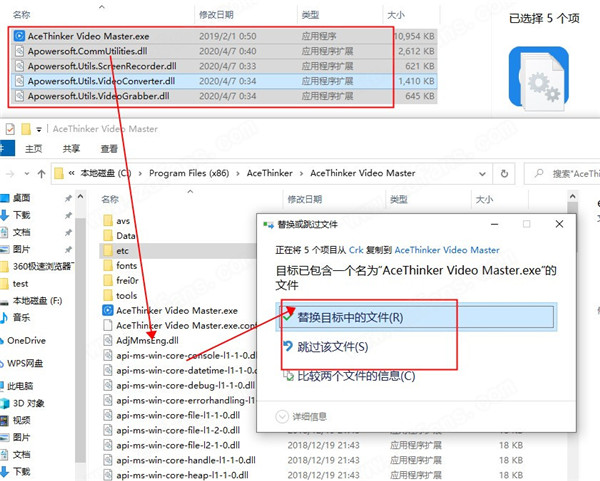
Task: Sort the Crk list by the 名称 column
Action: [21, 15]
